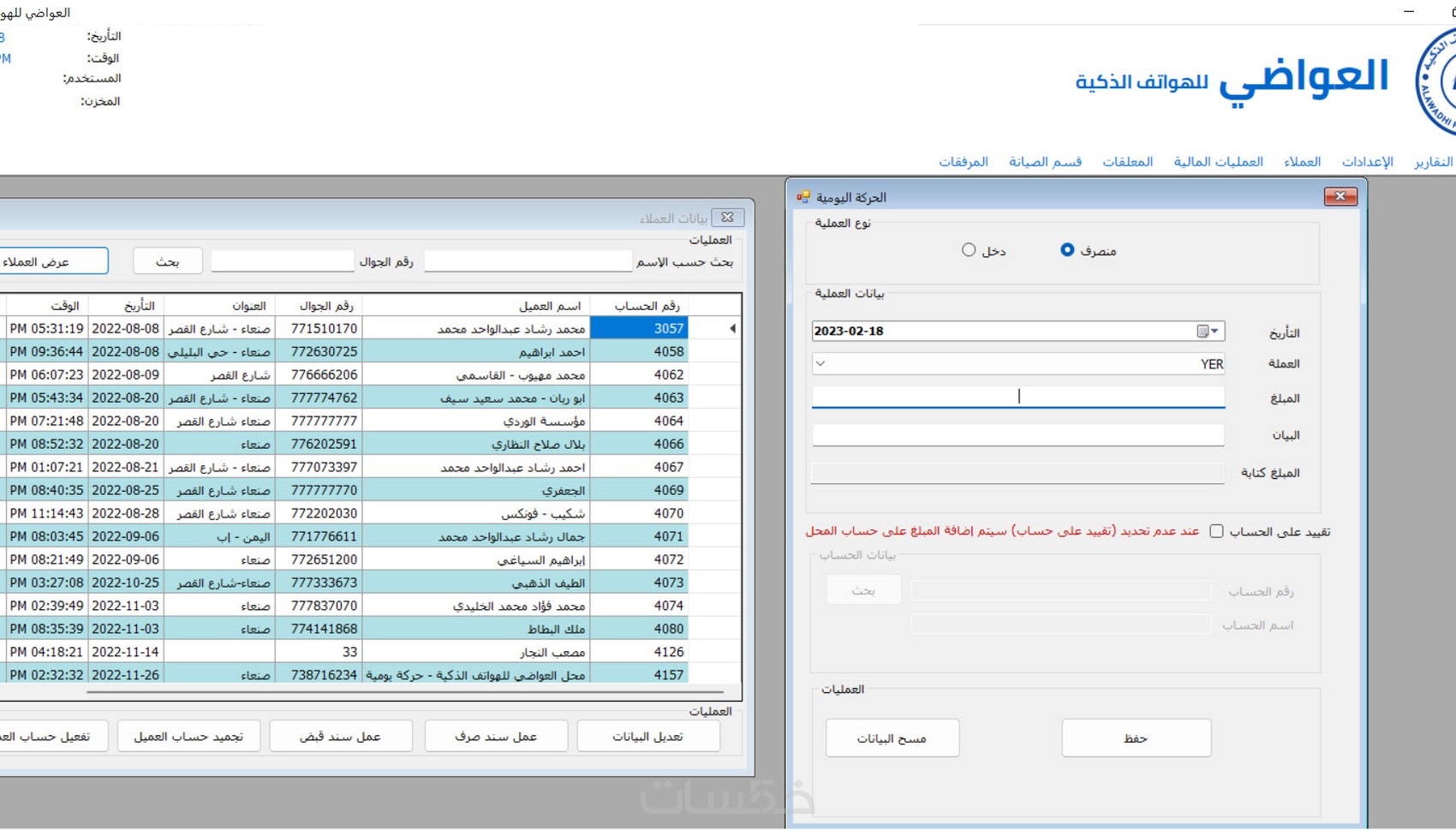Minimize the main application window
This screenshot has height=831, width=1456.
pos(1409,11)
